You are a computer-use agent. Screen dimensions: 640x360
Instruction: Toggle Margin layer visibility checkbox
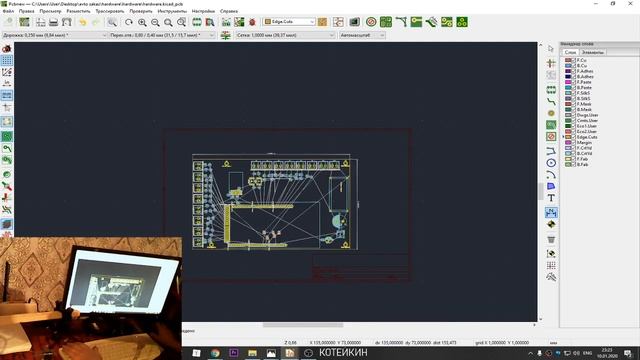(573, 142)
